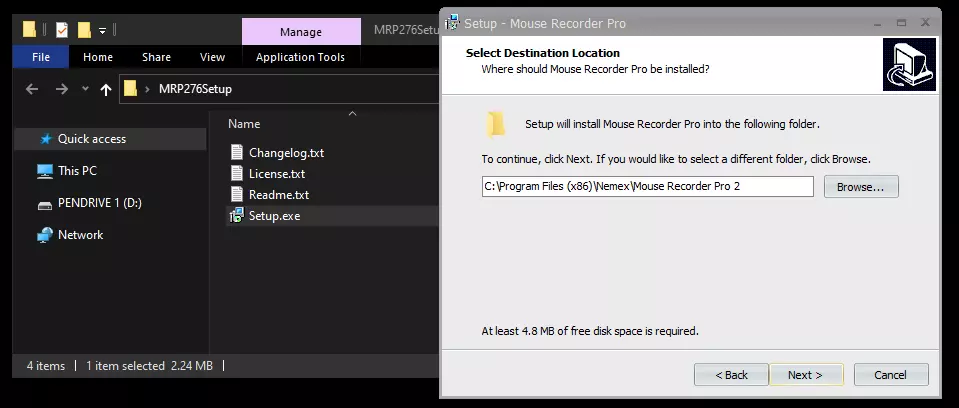Click the License.txt document icon
The image size is (959, 408).
[237, 173]
